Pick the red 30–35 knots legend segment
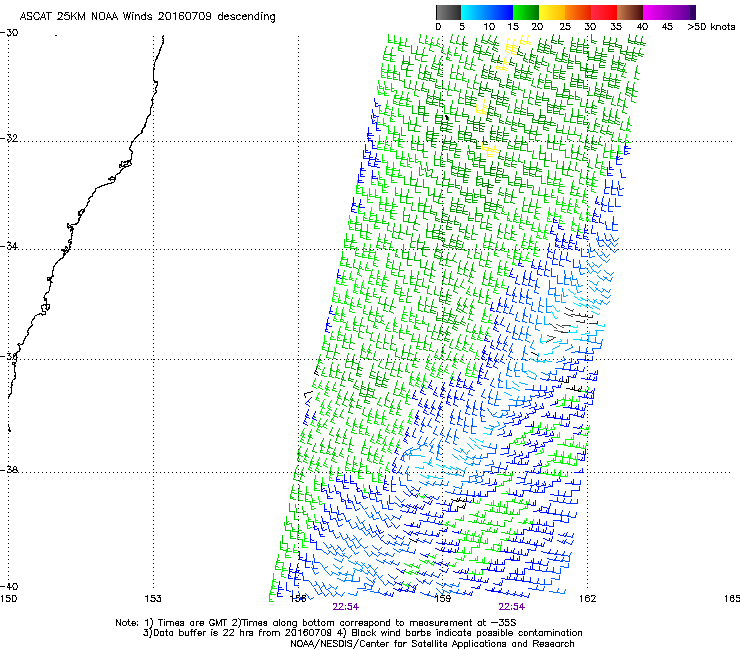Image resolution: width=740 pixels, height=650 pixels. pyautogui.click(x=604, y=12)
